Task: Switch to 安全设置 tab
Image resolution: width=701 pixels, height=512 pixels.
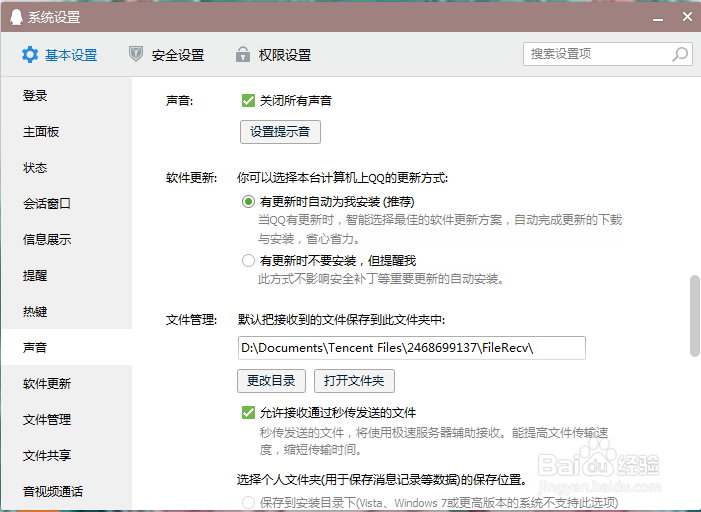Action: pos(166,55)
